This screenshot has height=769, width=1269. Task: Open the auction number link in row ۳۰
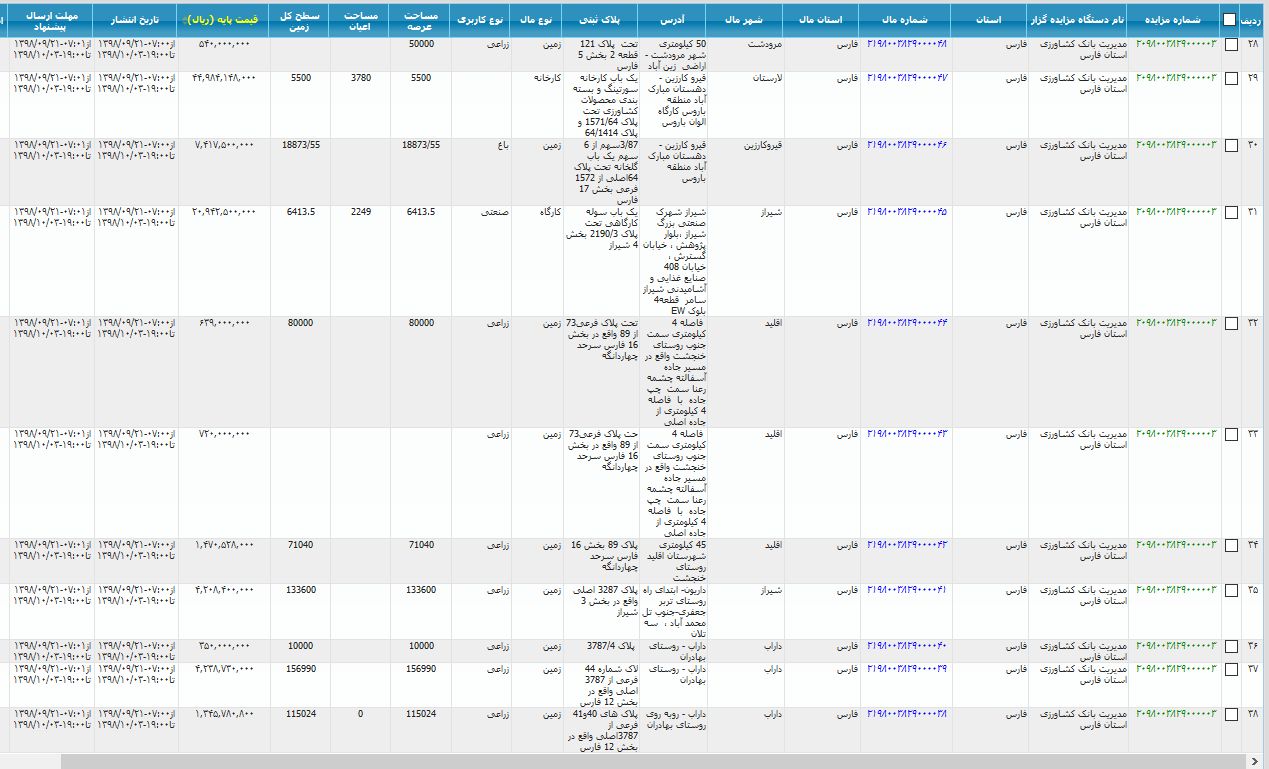pyautogui.click(x=1176, y=145)
